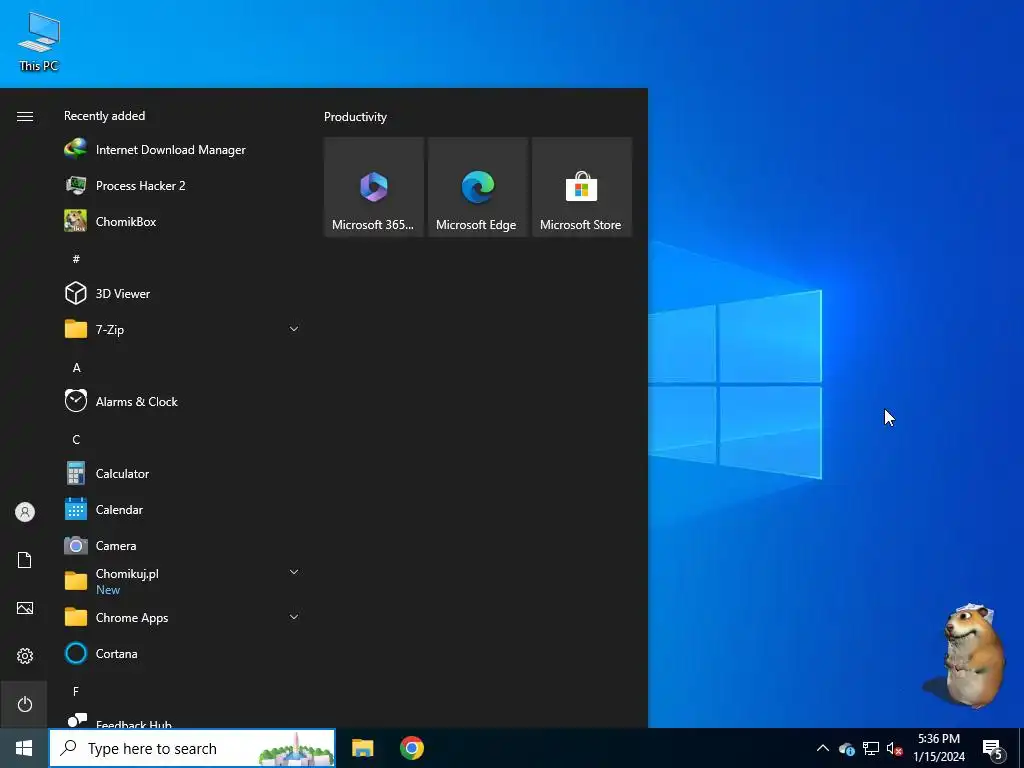
Task: Open Settings gear in Start sidebar
Action: (25, 656)
